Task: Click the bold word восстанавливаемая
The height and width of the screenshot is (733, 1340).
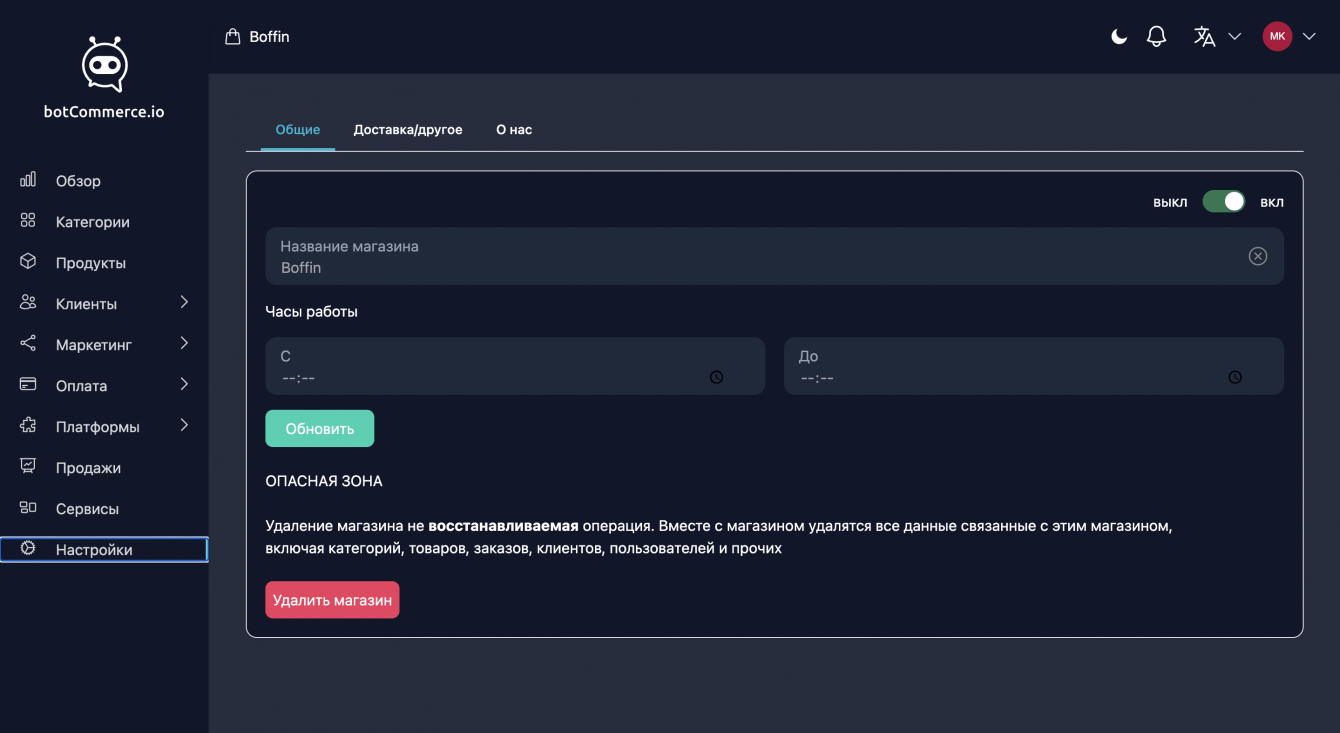Action: click(503, 526)
